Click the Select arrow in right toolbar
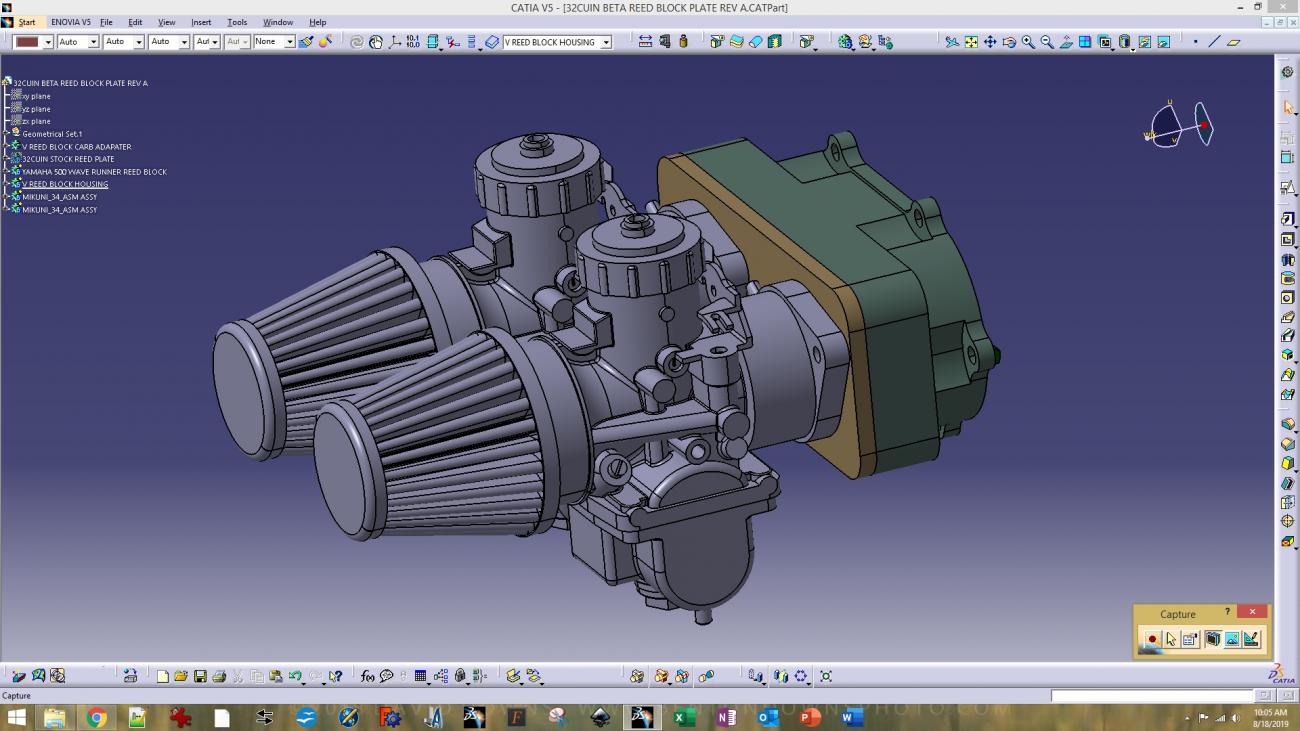Viewport: 1300px width, 731px height. click(x=1288, y=107)
